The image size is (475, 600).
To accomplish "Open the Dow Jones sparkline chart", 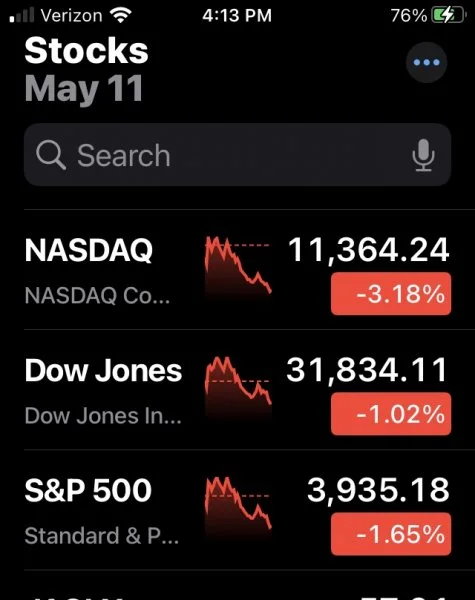I will pyautogui.click(x=238, y=386).
